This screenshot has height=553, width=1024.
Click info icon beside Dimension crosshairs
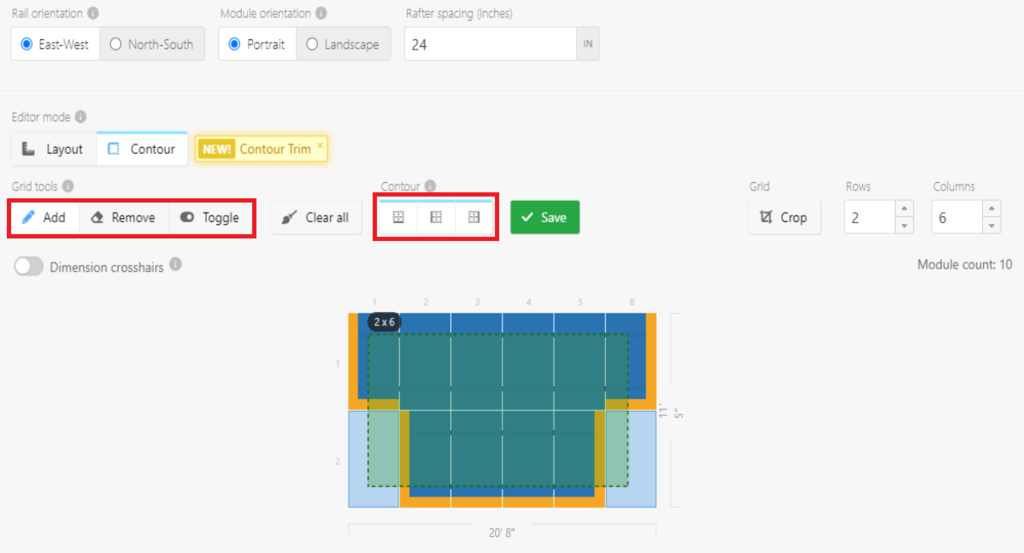pyautogui.click(x=175, y=265)
